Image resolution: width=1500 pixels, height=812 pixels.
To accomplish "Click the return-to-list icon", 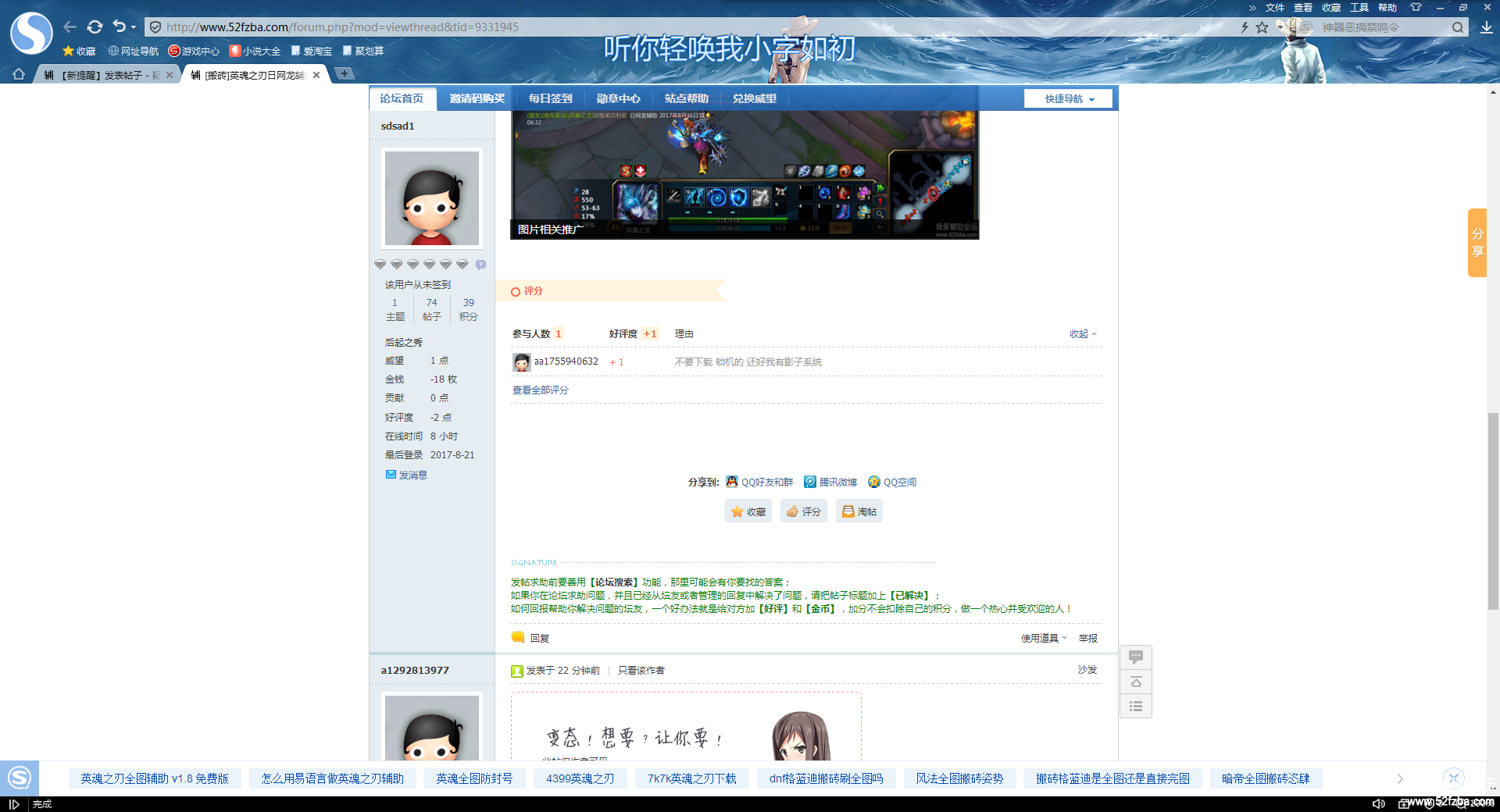I will 1136,707.
